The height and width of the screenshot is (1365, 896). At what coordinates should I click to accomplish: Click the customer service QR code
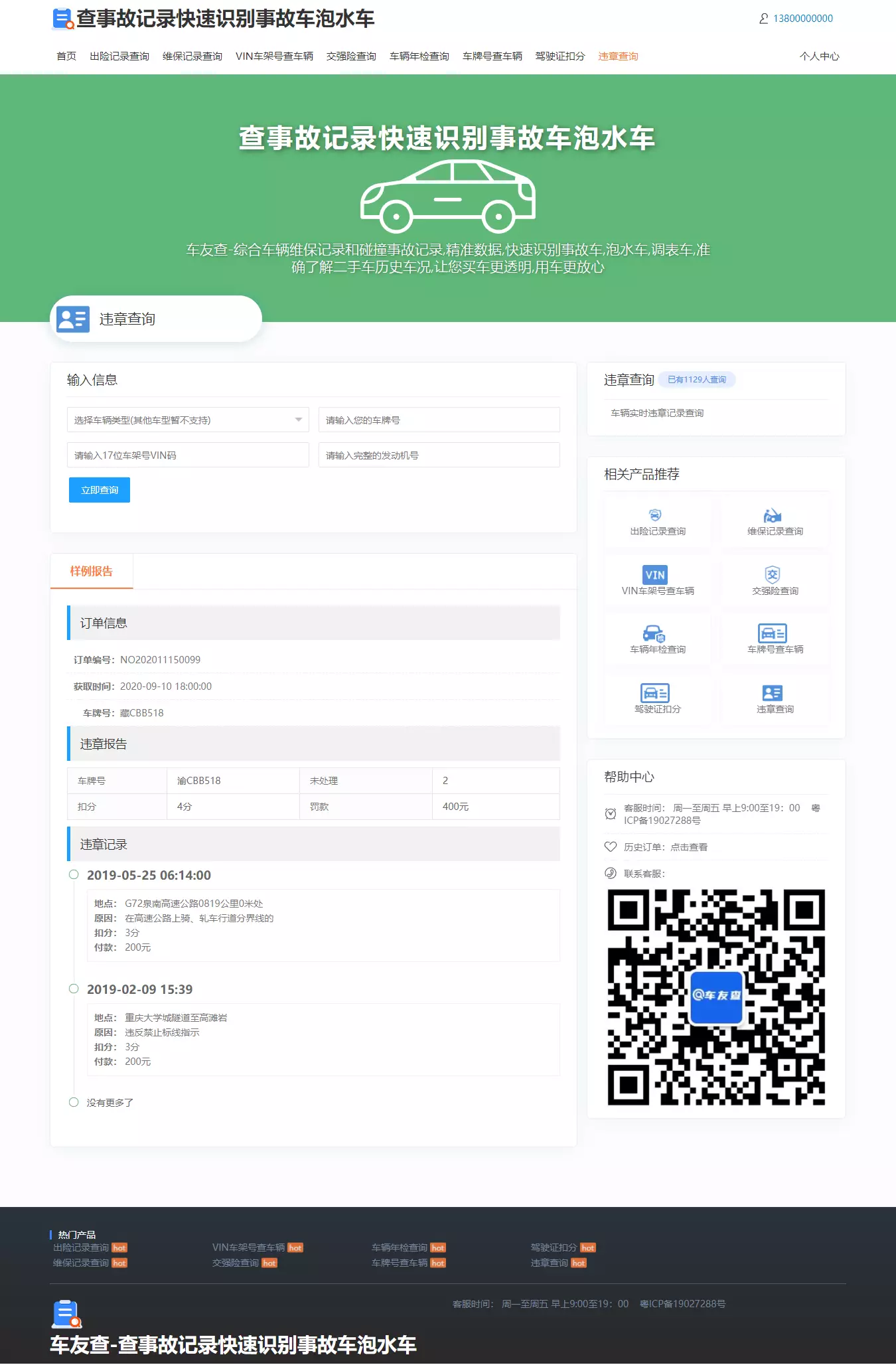click(x=716, y=997)
